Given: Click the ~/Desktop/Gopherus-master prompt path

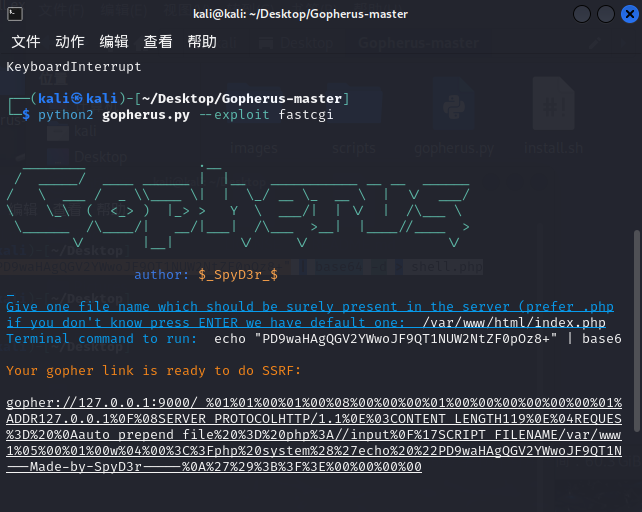Looking at the screenshot, I should [242, 99].
